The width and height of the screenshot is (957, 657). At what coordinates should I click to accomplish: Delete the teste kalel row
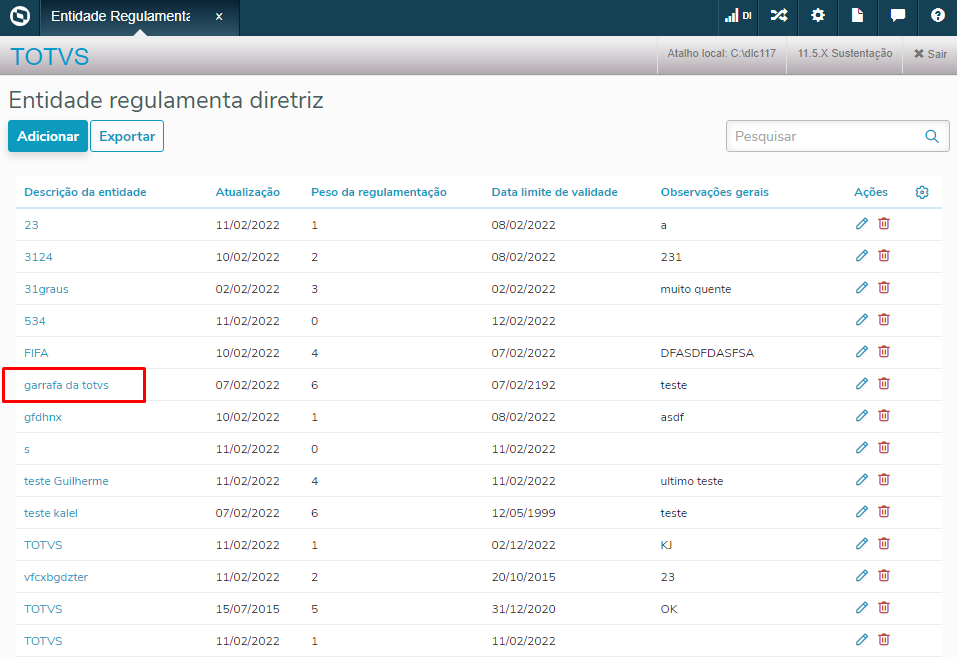884,512
